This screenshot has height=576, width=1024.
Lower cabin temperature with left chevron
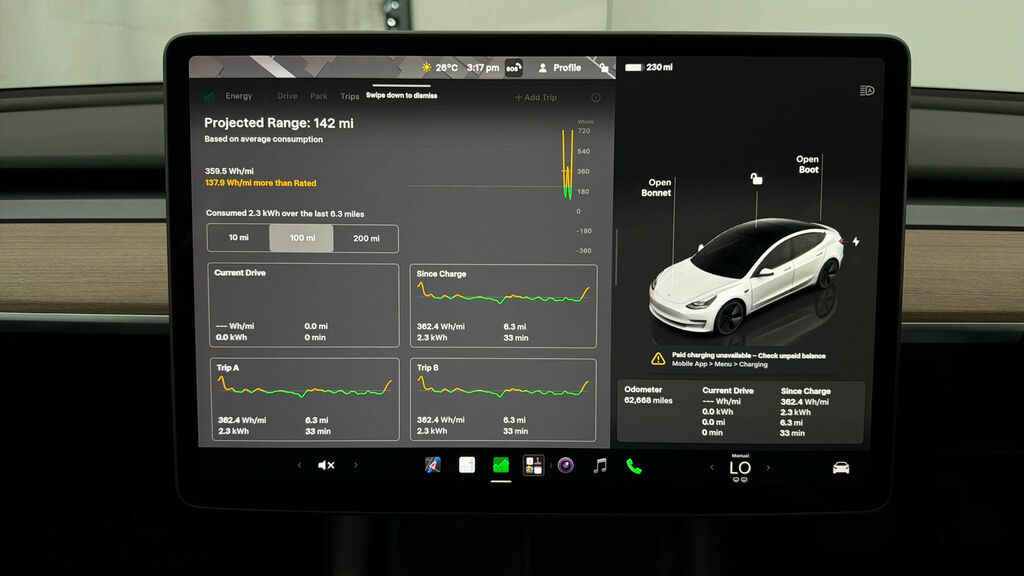pyautogui.click(x=712, y=468)
